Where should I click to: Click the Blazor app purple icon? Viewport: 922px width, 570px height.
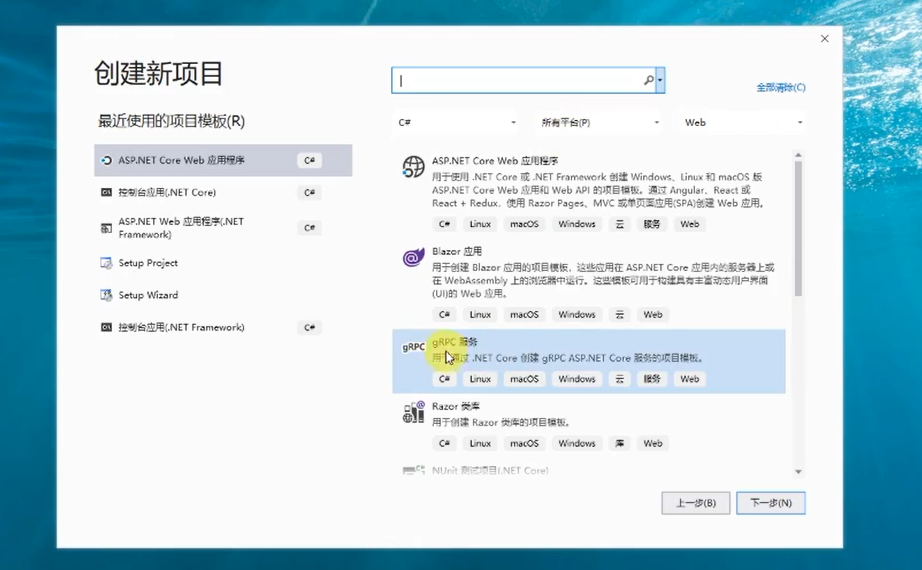[413, 257]
